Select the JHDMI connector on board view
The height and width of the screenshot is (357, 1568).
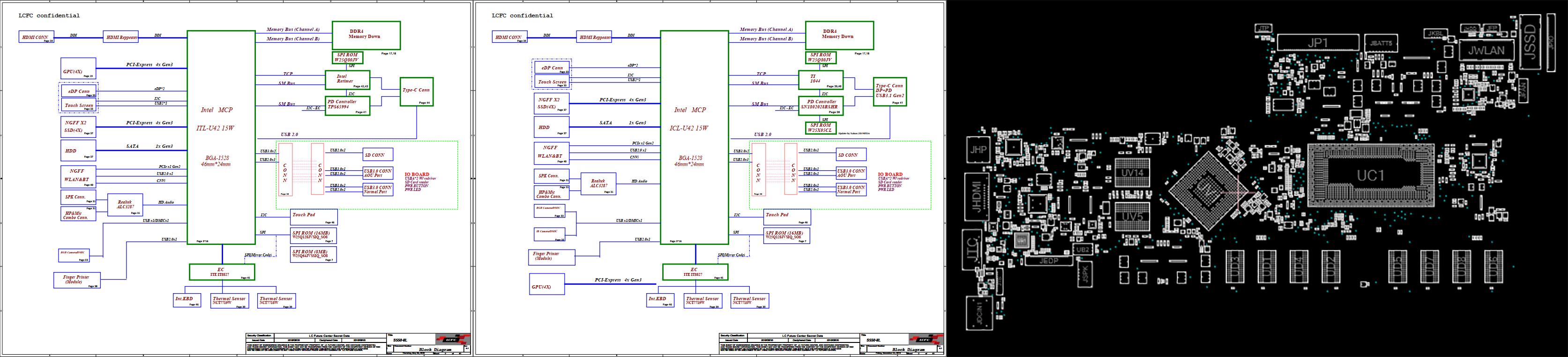[977, 197]
